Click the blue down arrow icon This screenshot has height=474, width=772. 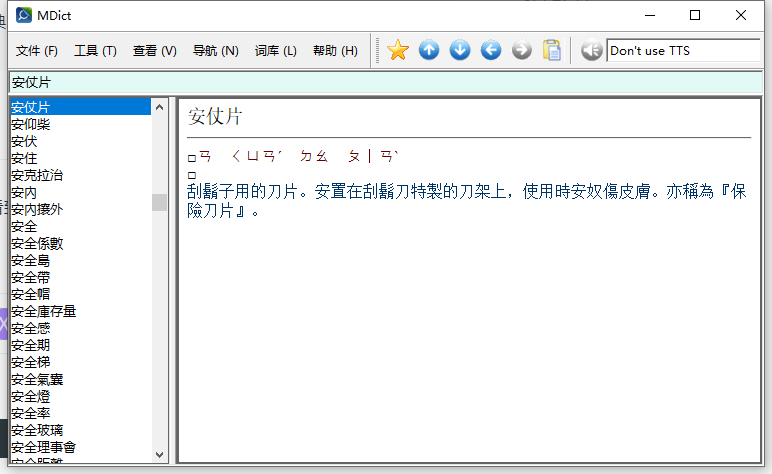pos(460,50)
